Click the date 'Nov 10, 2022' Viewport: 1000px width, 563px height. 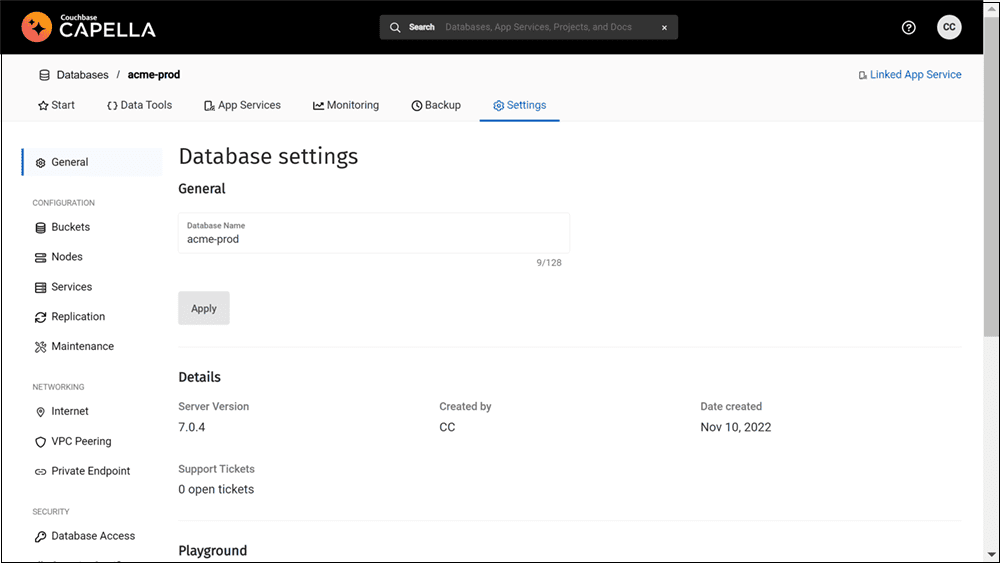point(735,427)
